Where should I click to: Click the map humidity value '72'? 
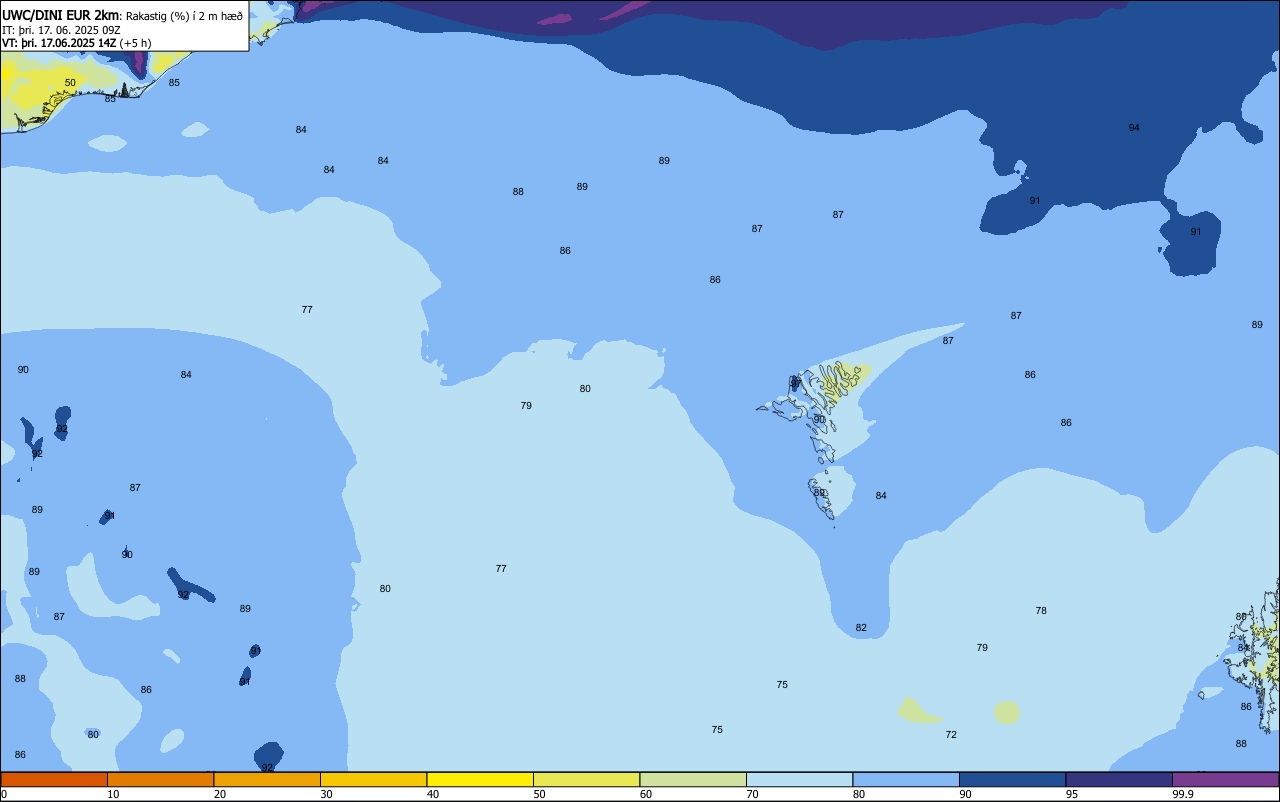951,735
